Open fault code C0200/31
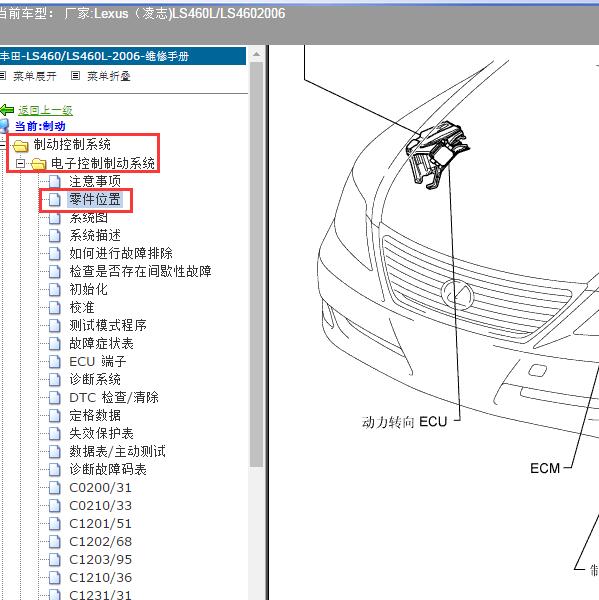 [x=101, y=487]
